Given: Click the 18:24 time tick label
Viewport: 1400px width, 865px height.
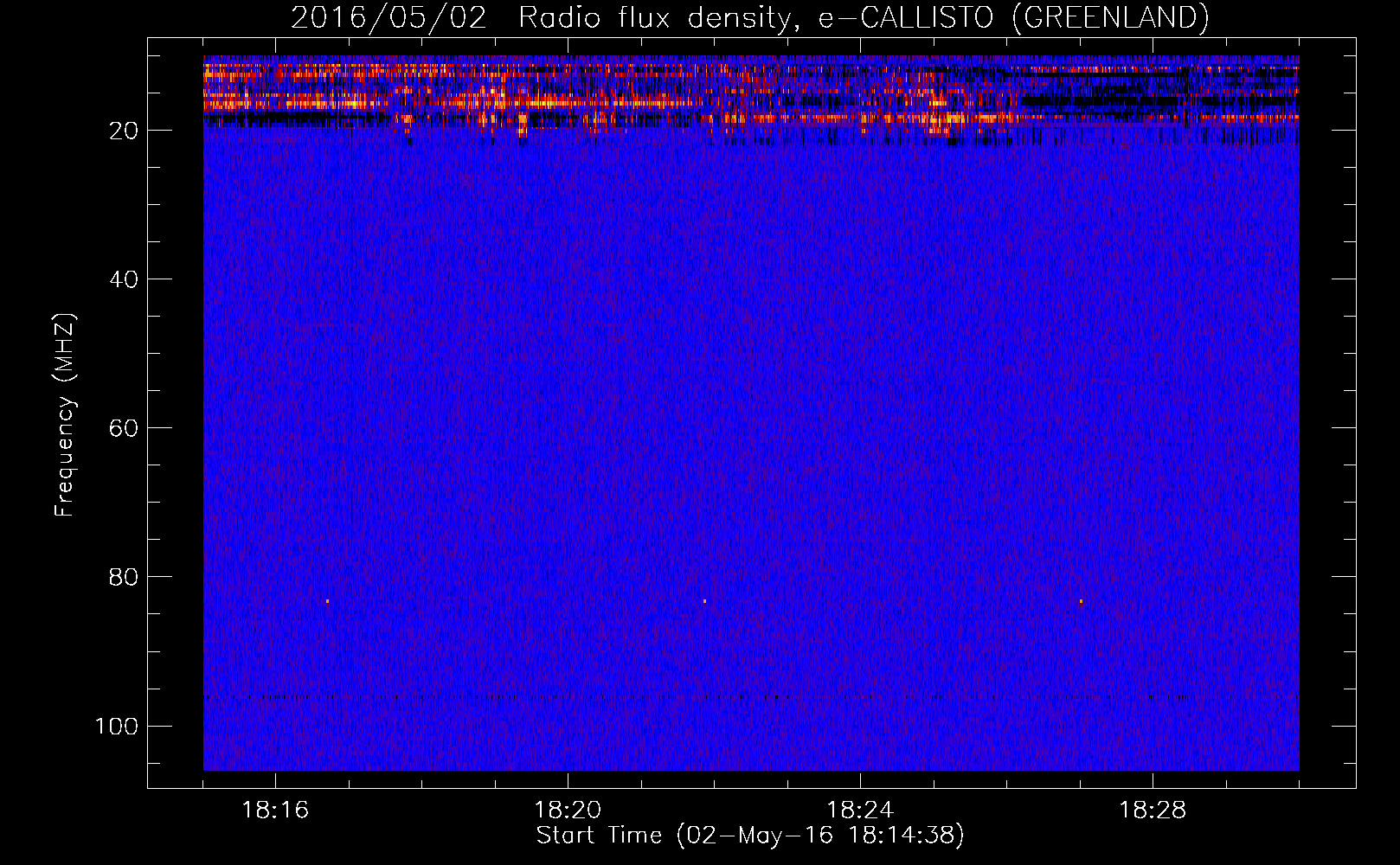Looking at the screenshot, I should click(860, 811).
